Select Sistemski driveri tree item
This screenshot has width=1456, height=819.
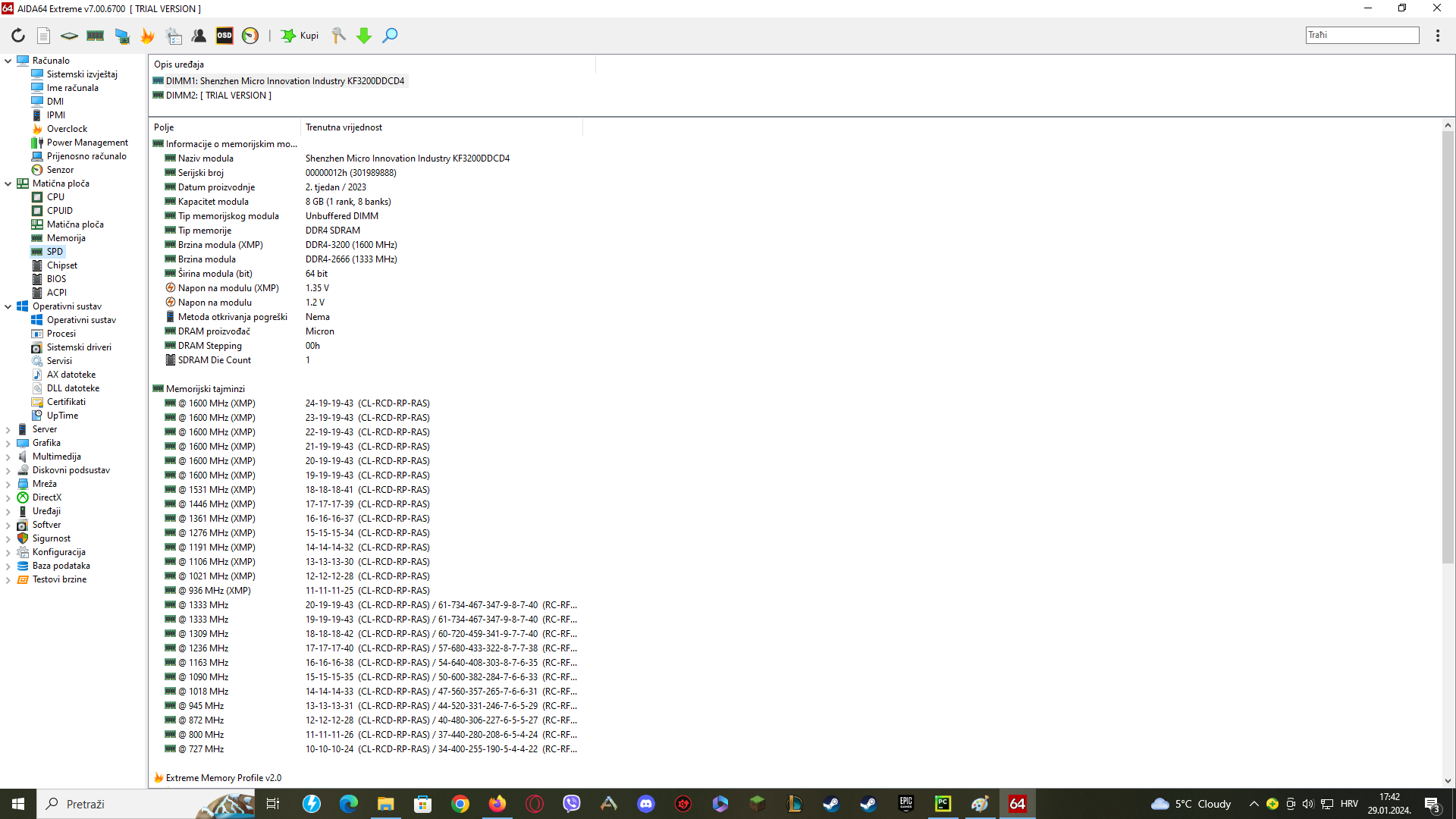coord(79,347)
